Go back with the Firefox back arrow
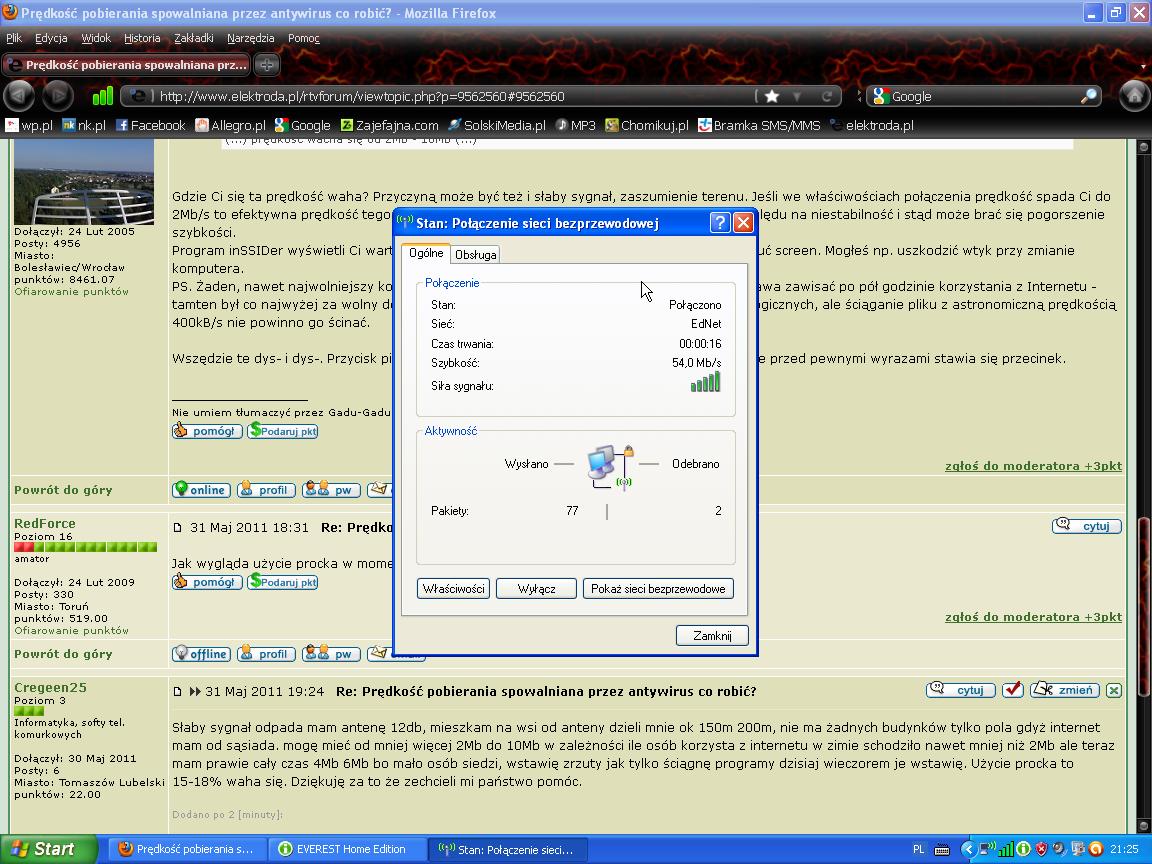 click(x=20, y=96)
